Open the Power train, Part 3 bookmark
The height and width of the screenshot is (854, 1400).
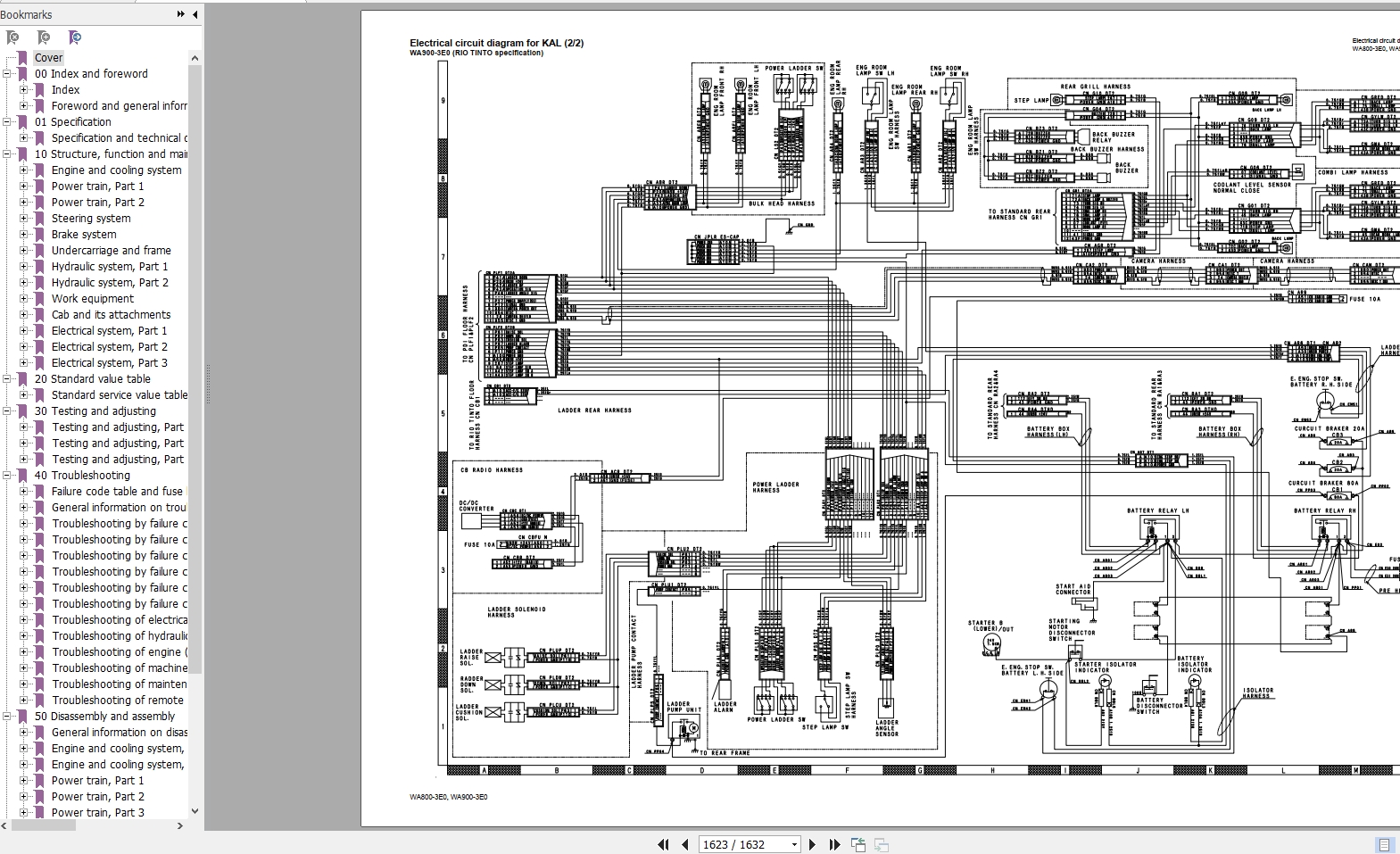[x=98, y=813]
